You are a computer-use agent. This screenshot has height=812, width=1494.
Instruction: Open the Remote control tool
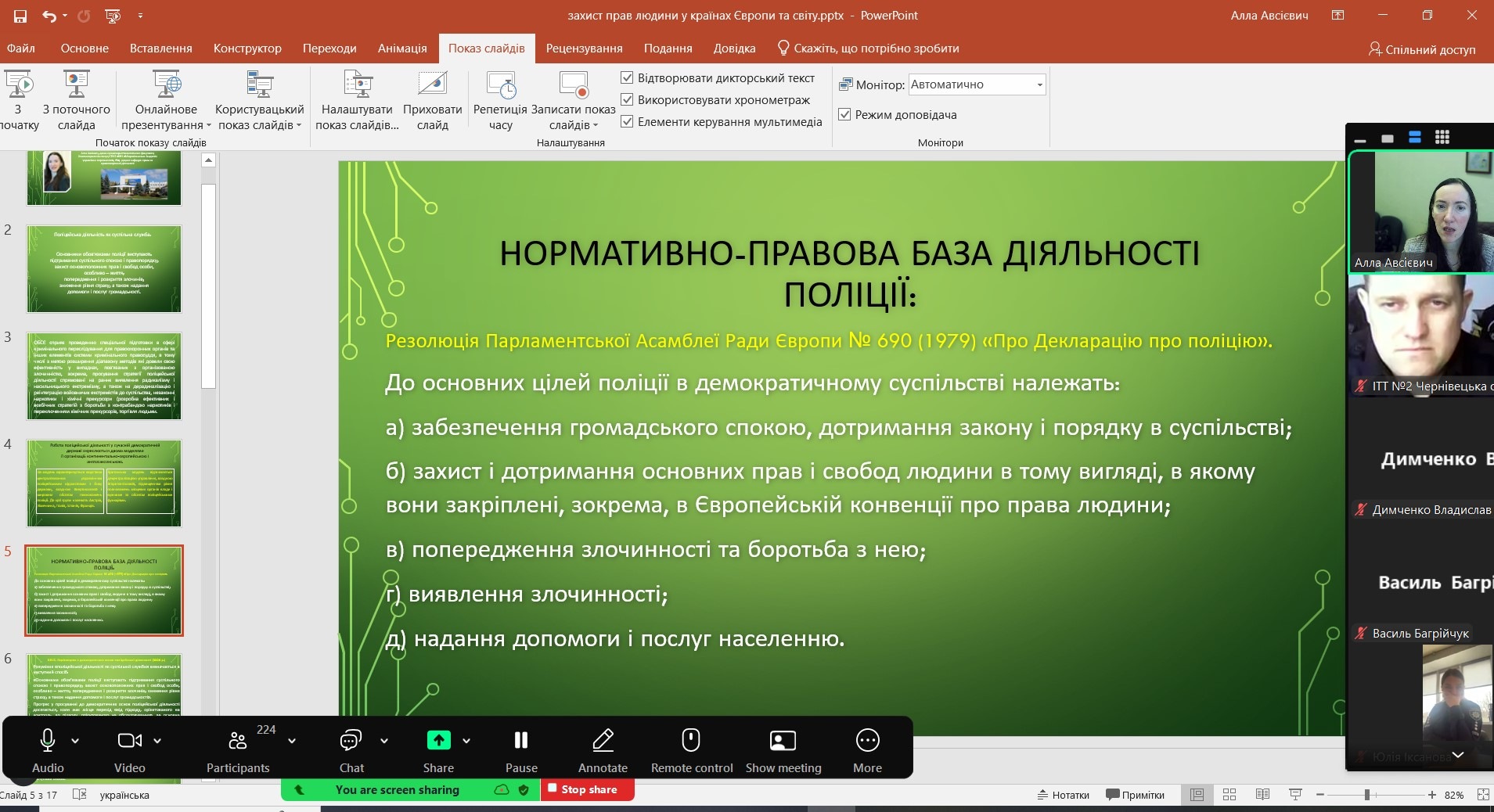[x=691, y=741]
